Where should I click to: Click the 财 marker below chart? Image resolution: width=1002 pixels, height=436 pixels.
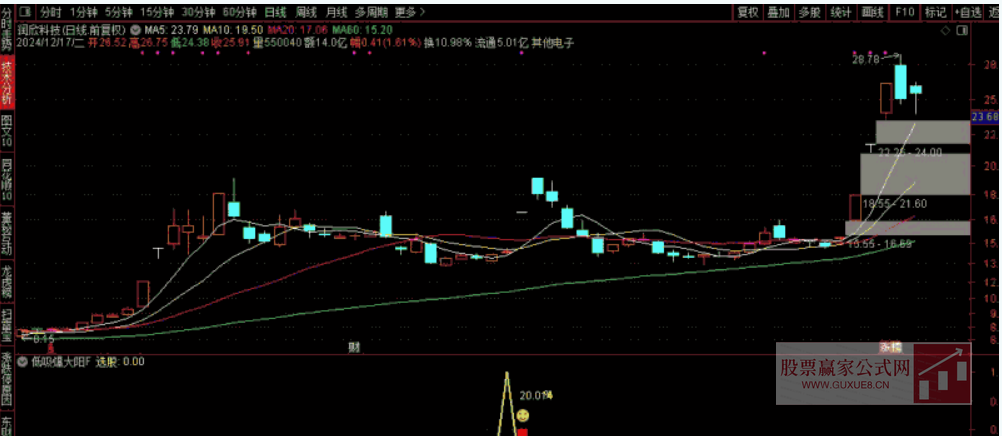tap(352, 348)
